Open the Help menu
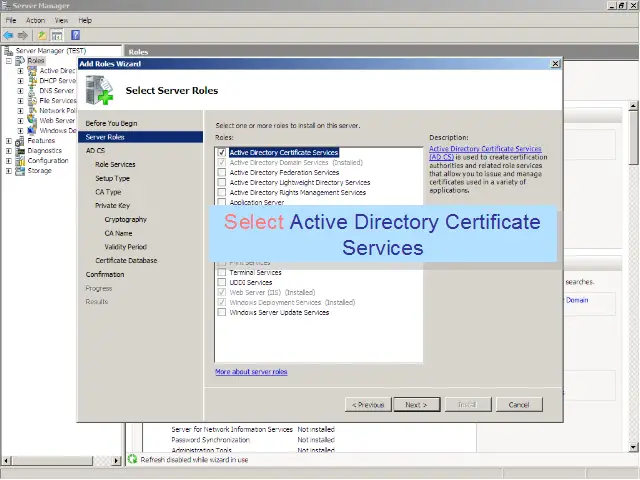The image size is (640, 480). [x=85, y=20]
